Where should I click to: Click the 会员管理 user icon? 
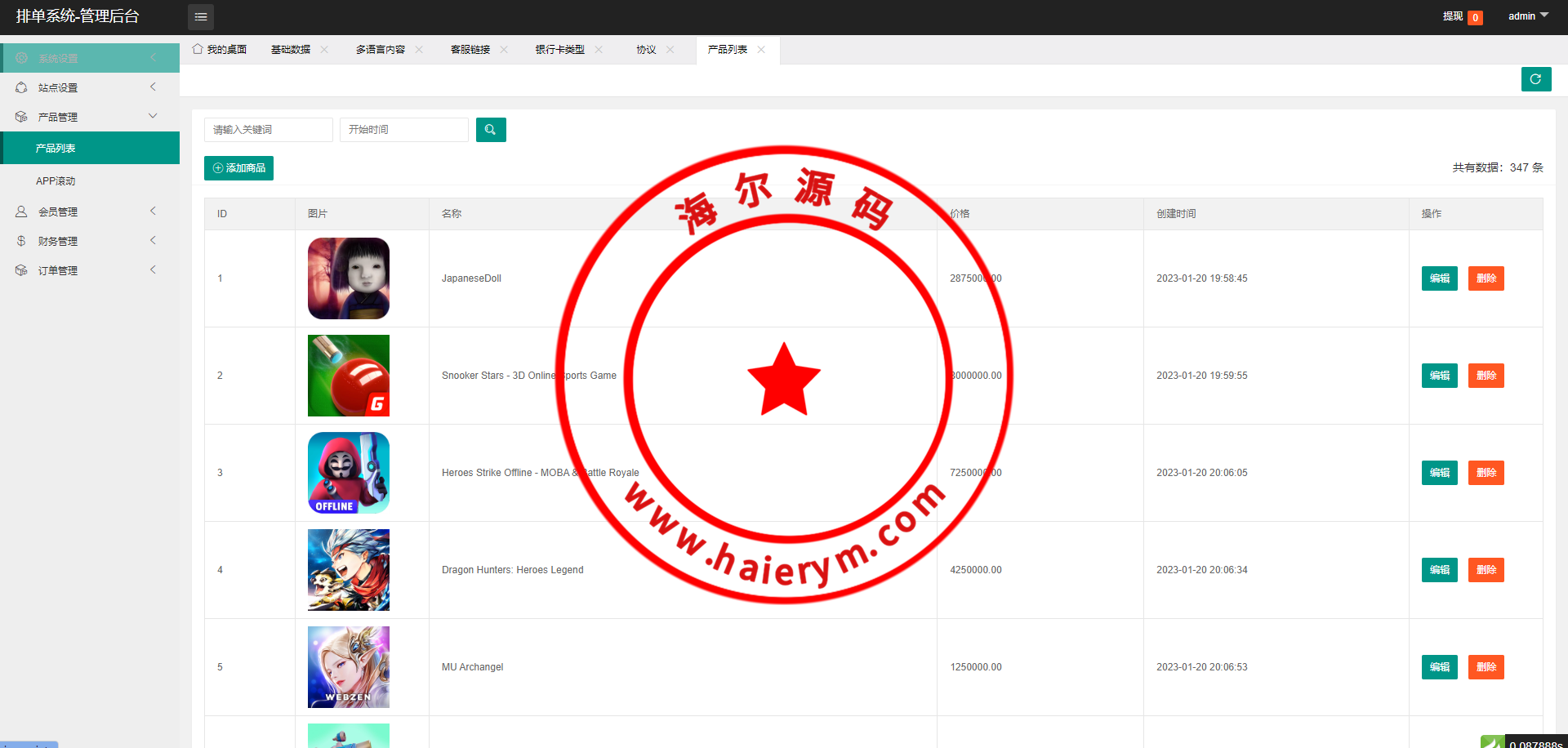(x=21, y=211)
